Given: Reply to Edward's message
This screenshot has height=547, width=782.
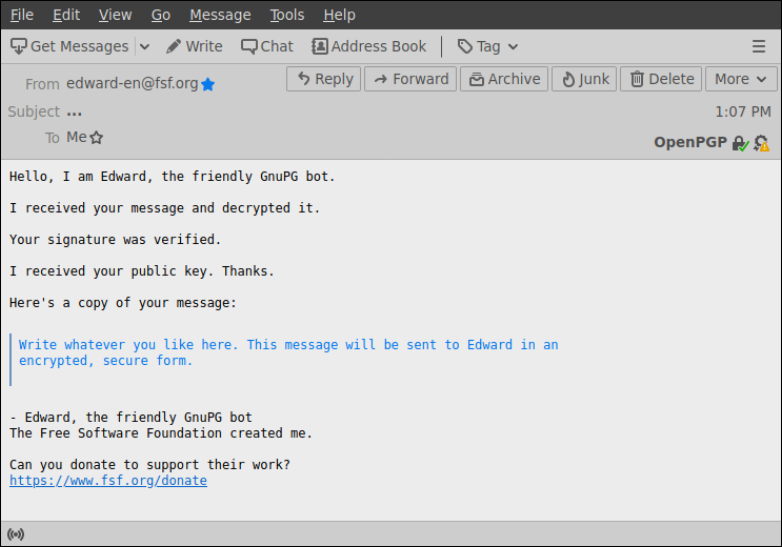Looking at the screenshot, I should tap(324, 79).
